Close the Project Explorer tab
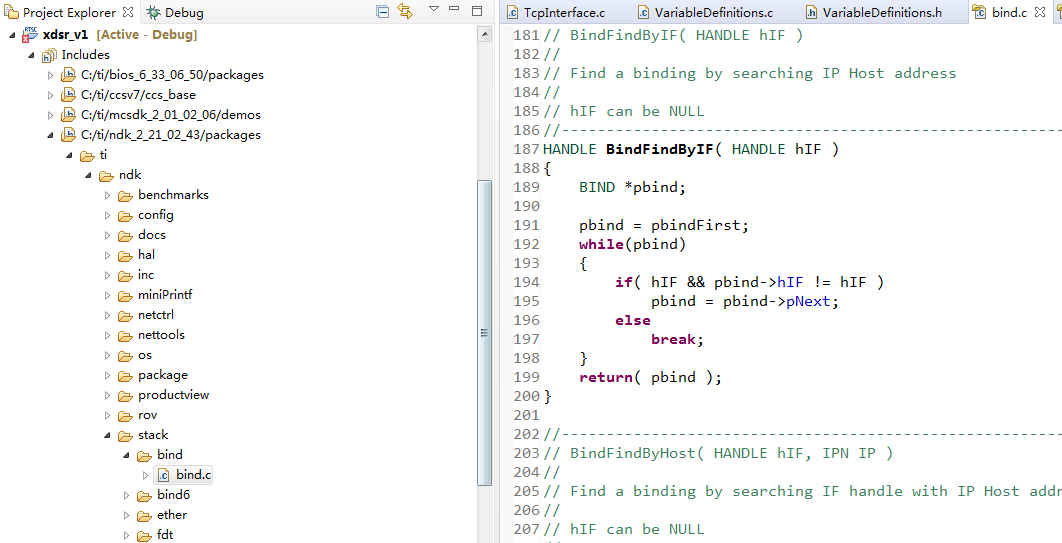1062x543 pixels. coord(128,12)
